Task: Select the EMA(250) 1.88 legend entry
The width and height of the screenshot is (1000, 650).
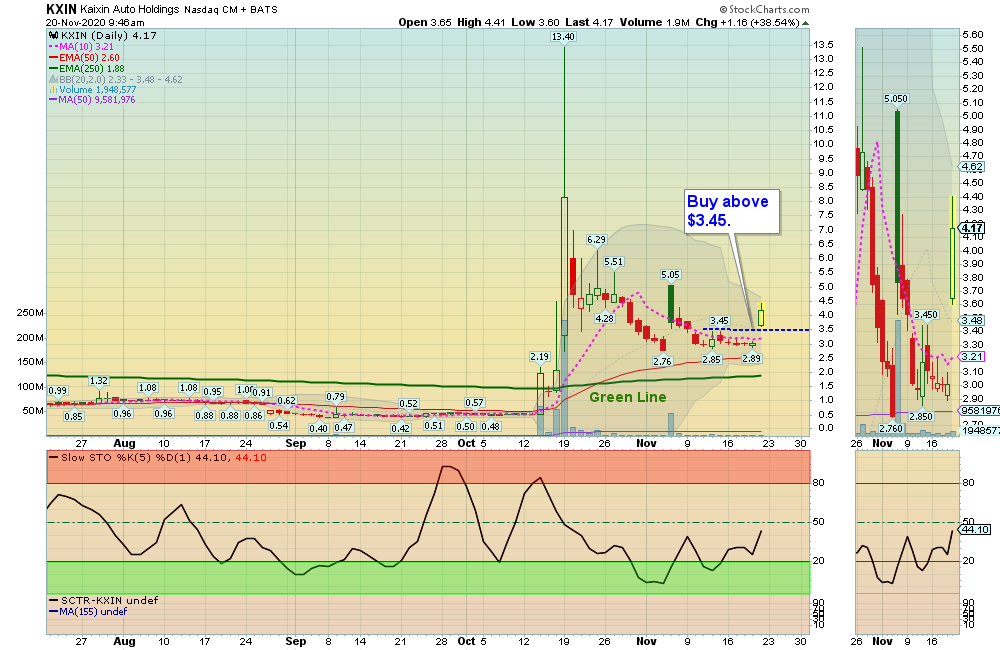Action: [87, 68]
